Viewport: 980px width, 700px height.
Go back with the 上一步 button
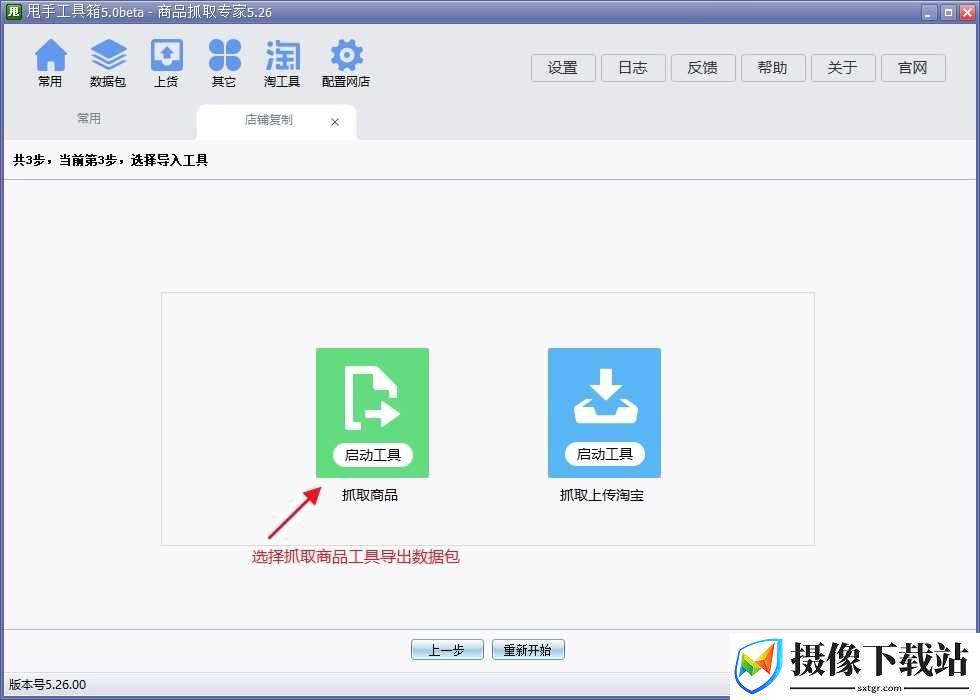[447, 650]
